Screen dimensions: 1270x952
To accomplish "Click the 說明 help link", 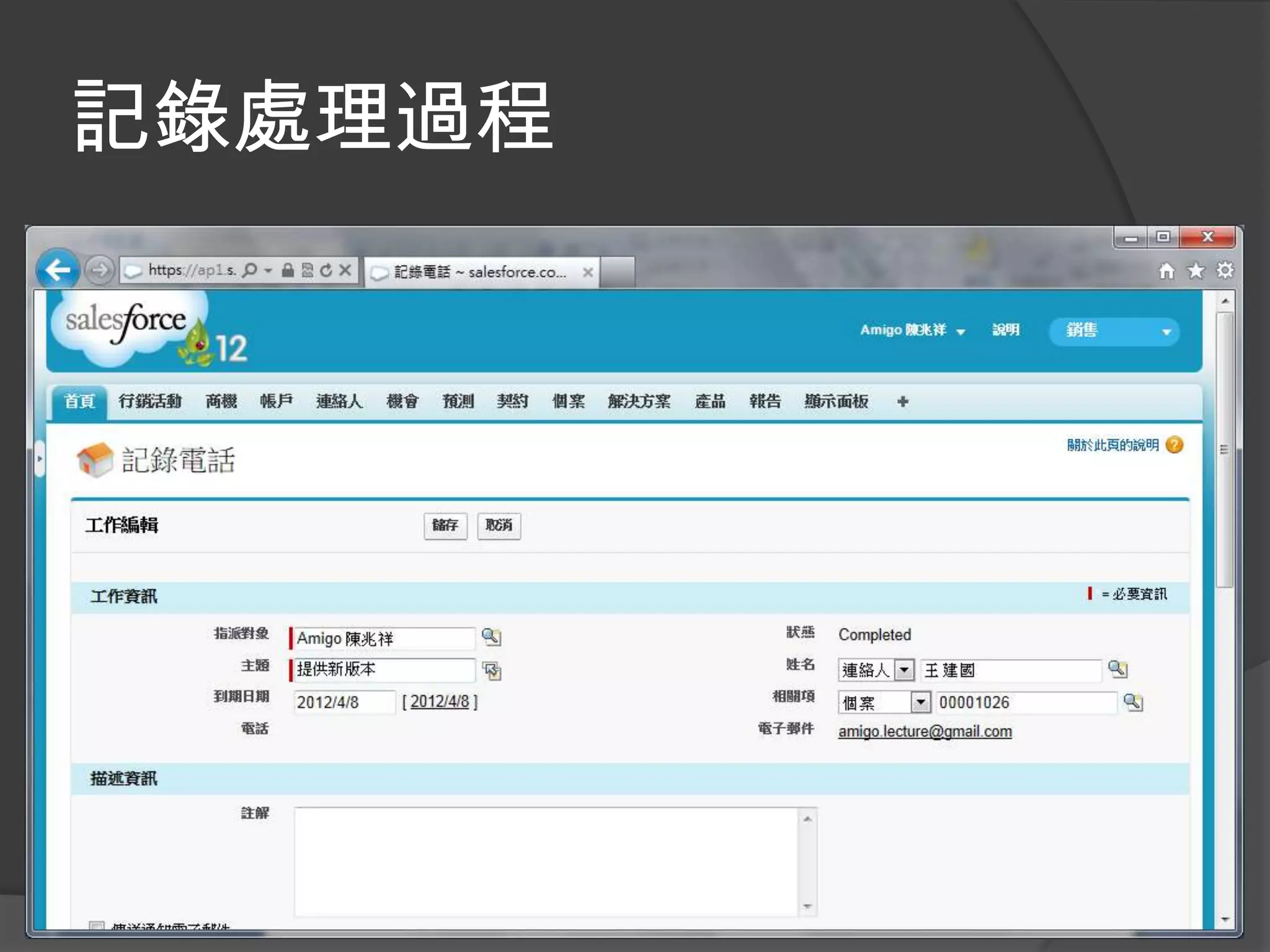I will [1006, 330].
